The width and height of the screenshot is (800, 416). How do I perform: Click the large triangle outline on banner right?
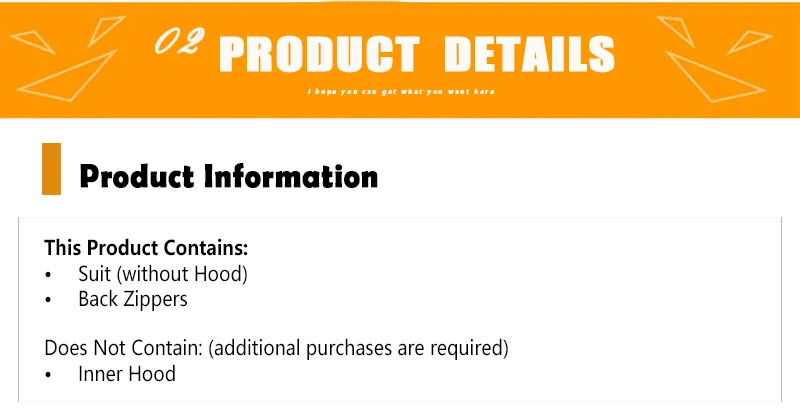(716, 77)
